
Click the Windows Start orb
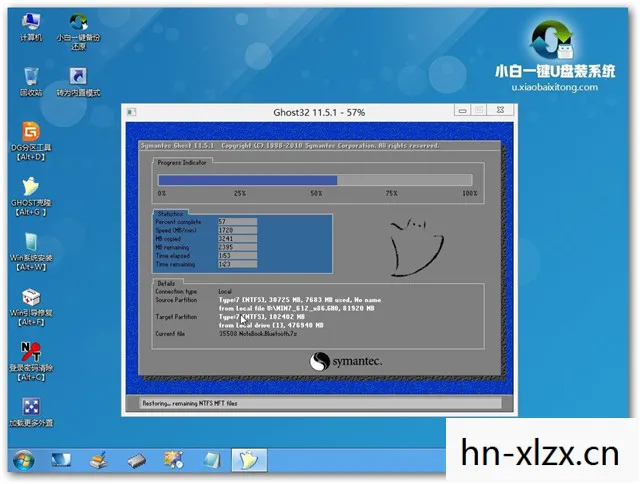24,460
